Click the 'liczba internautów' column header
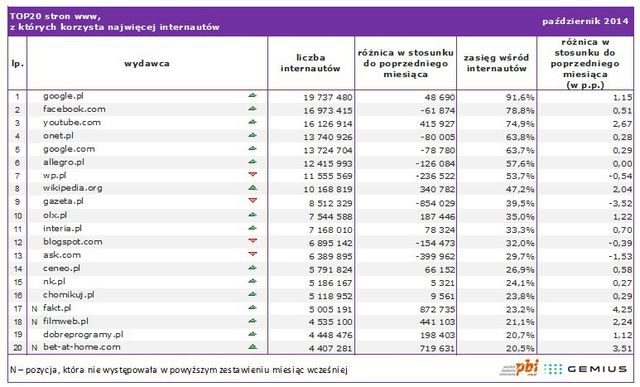The width and height of the screenshot is (640, 387). tap(310, 63)
